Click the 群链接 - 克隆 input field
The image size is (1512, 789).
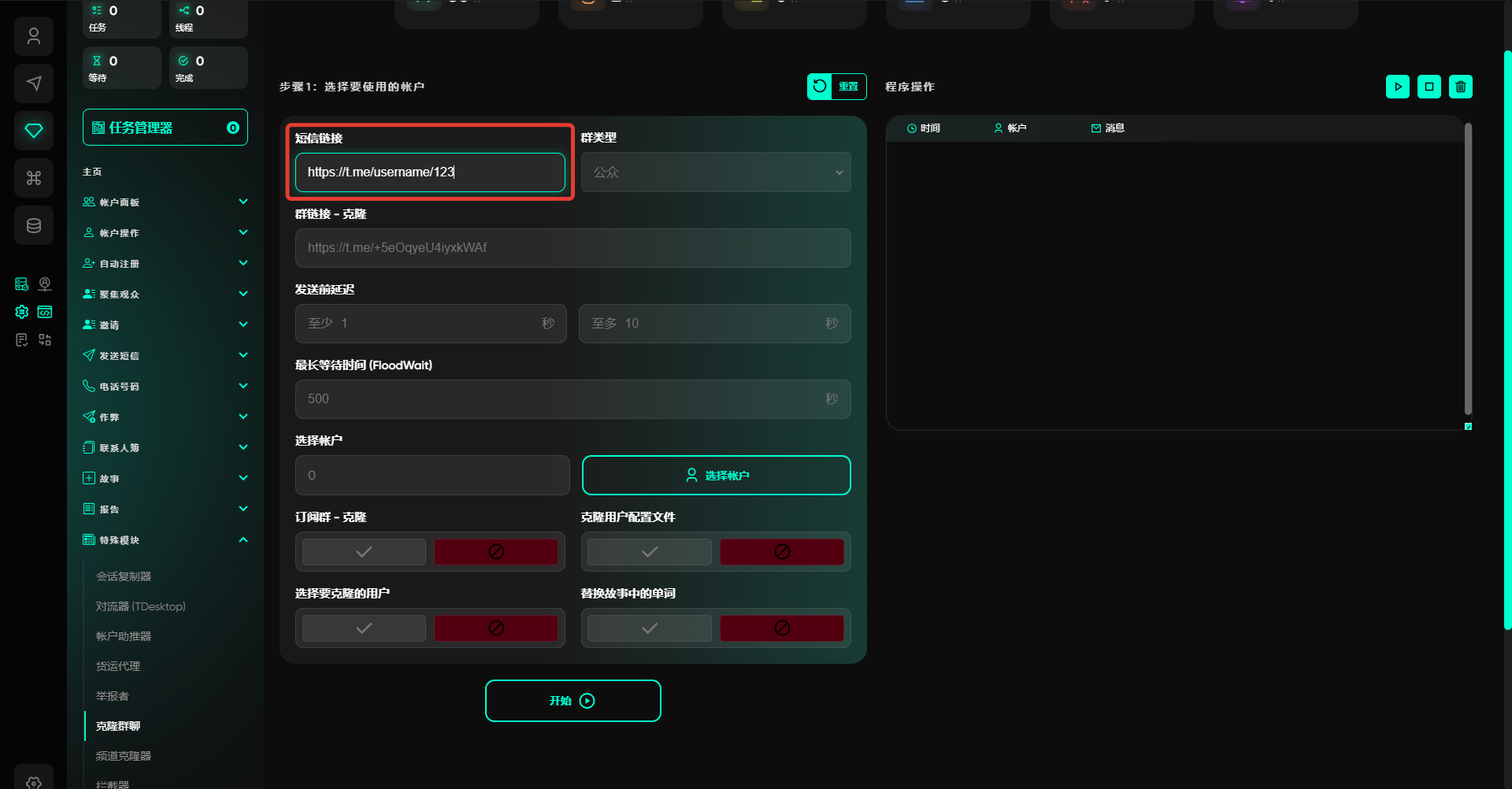click(x=573, y=248)
